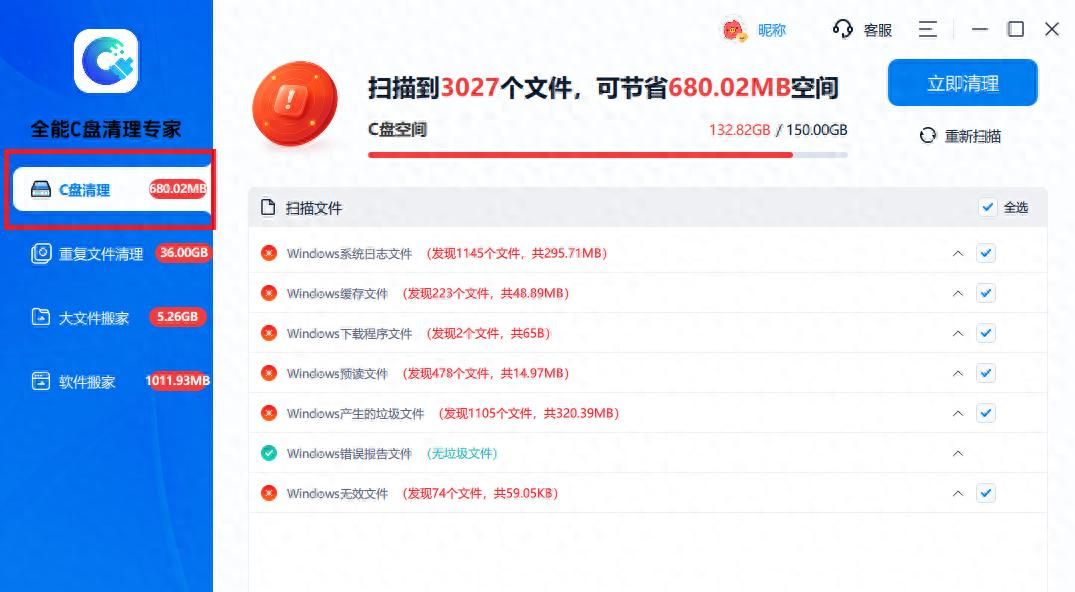This screenshot has height=592, width=1075.
Task: Open the hamburger menu icon
Action: pos(928,29)
